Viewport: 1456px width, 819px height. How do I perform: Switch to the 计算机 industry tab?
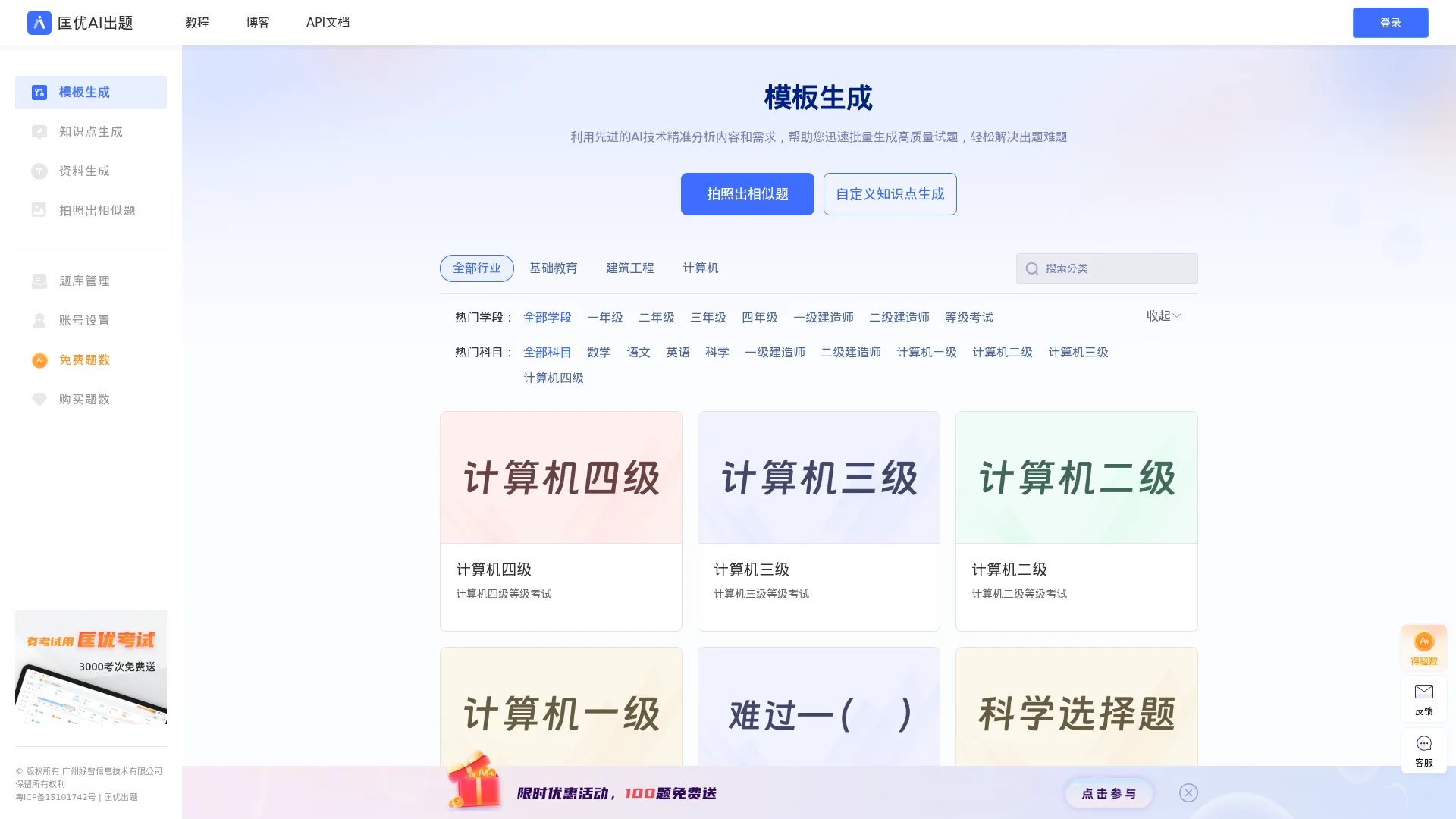point(701,268)
